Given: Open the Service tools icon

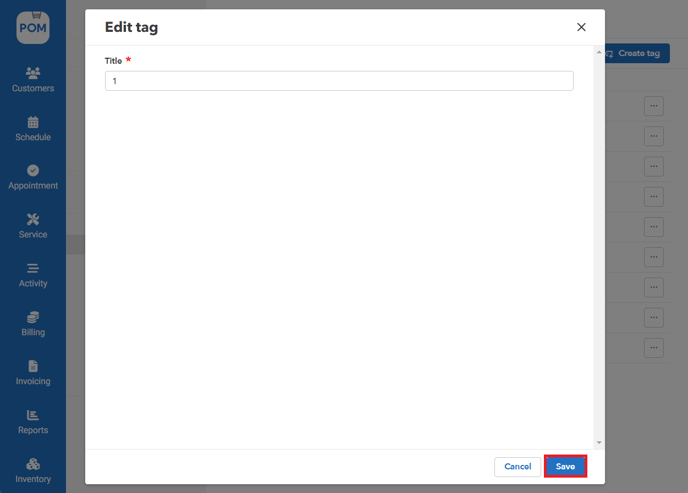Looking at the screenshot, I should pos(33,219).
